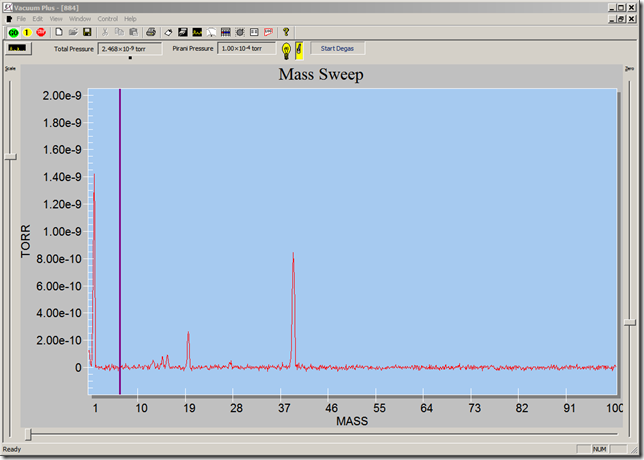
Task: Select the bar chart mode icon with red and blue bars
Action: (x=225, y=32)
